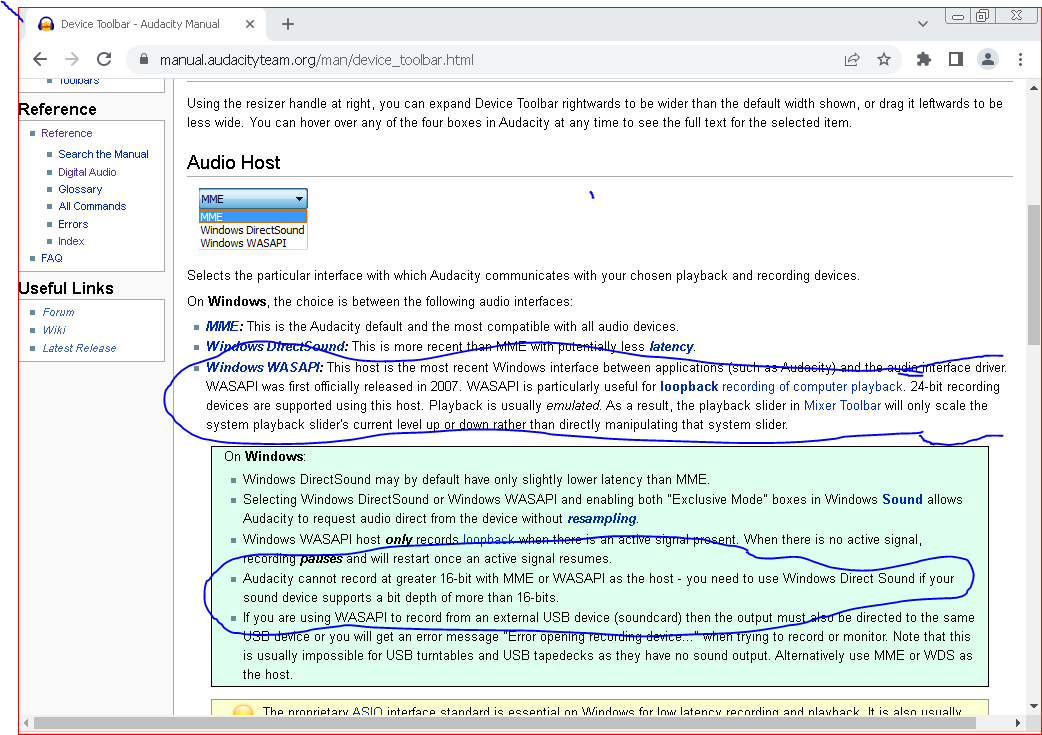
Task: Open the Wiki link under Useful Links
Action: [54, 330]
